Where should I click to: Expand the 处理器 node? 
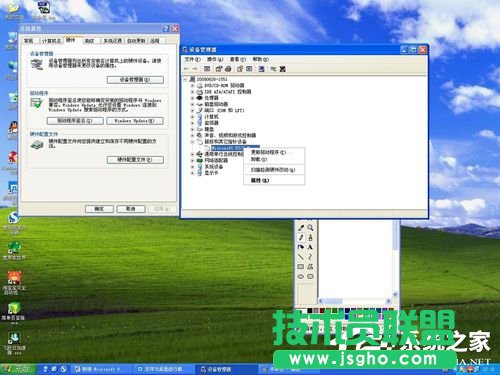[x=192, y=98]
